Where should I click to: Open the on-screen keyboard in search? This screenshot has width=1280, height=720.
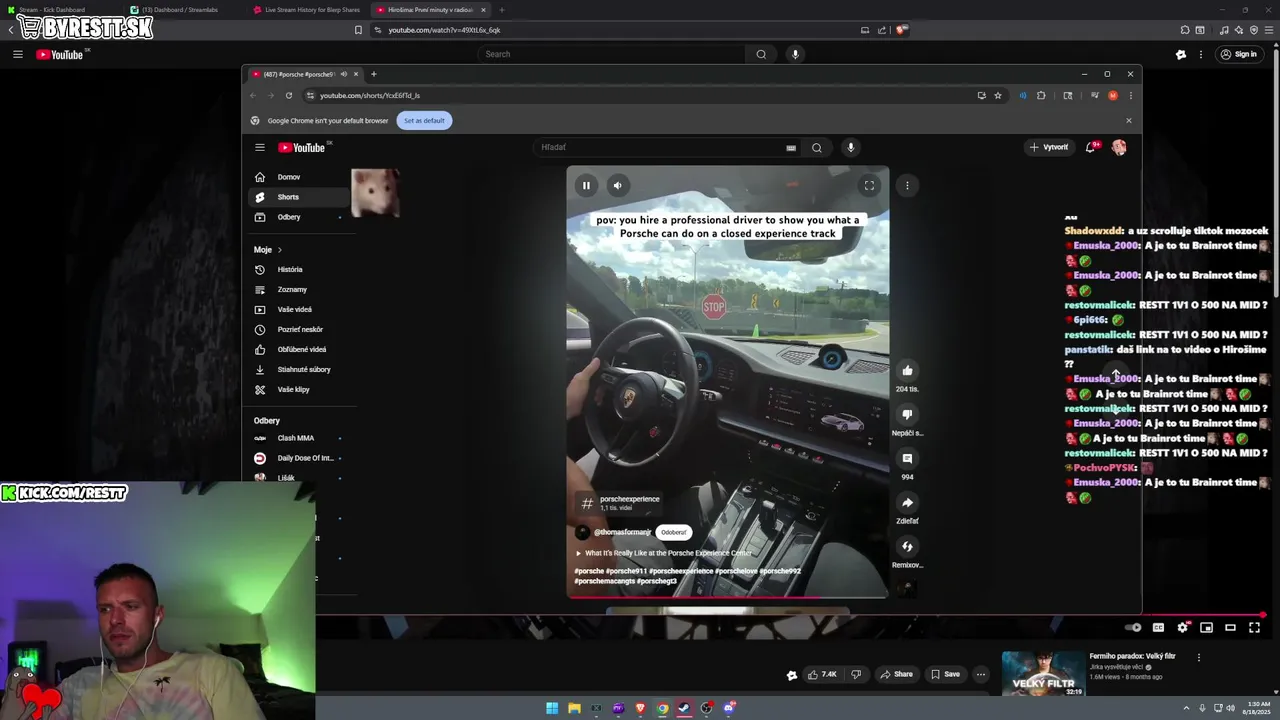(791, 148)
